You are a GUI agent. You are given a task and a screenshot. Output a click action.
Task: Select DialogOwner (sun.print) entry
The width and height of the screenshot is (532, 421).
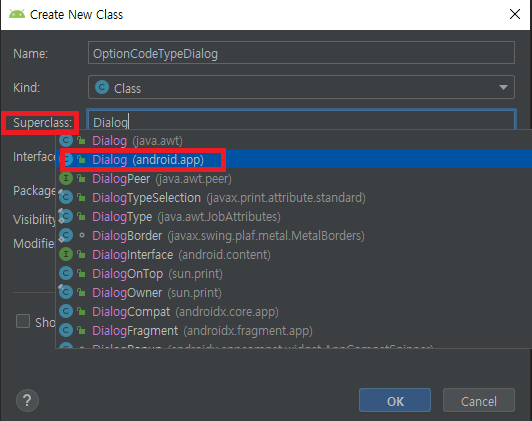(293, 292)
